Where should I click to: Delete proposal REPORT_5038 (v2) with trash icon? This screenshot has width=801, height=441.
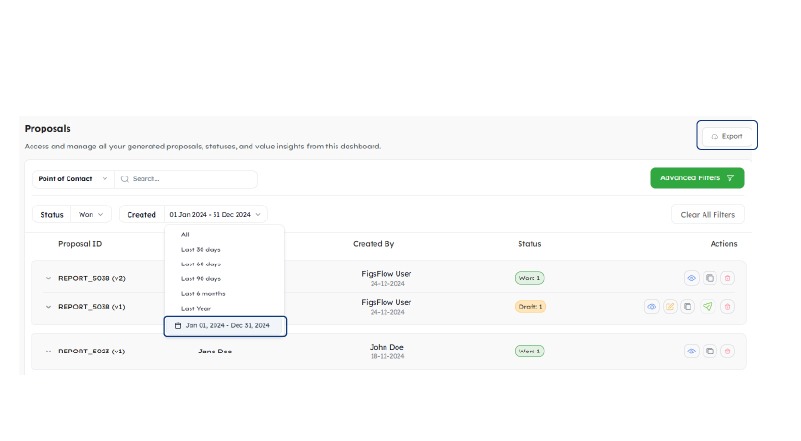(x=727, y=278)
